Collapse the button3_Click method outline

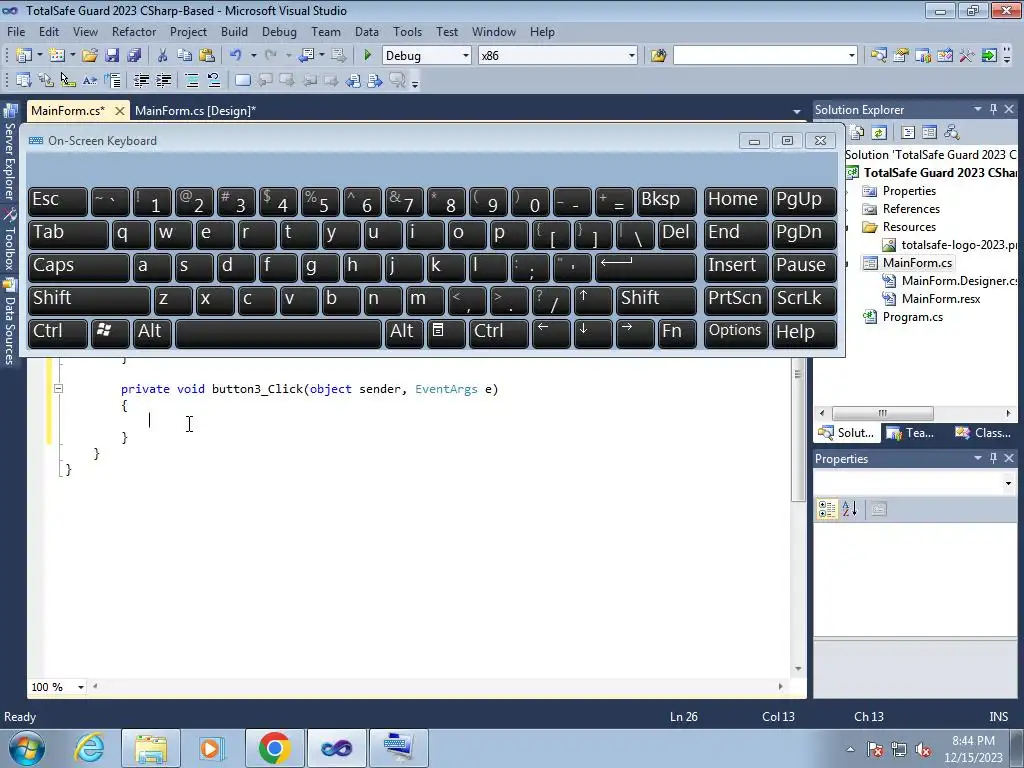[58, 389]
